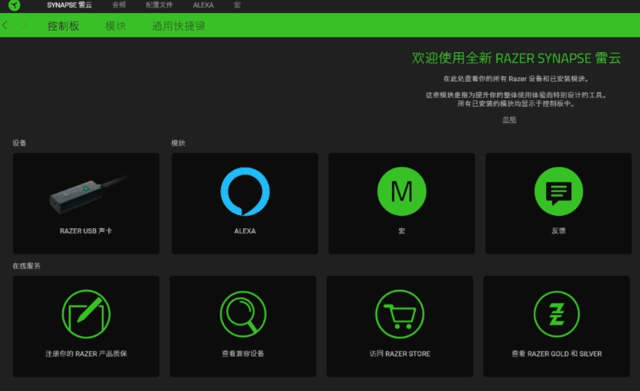Click the 忽略 dismiss link

click(509, 119)
